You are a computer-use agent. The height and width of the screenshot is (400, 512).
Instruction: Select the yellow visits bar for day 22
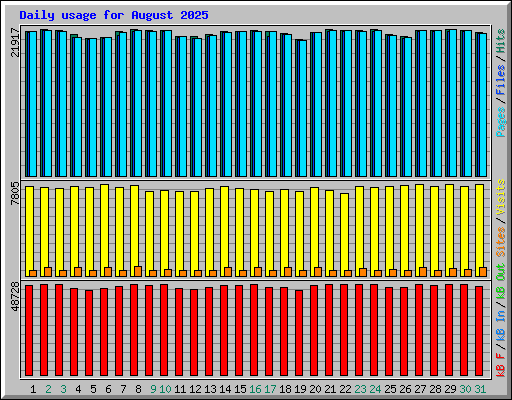pos(344,235)
